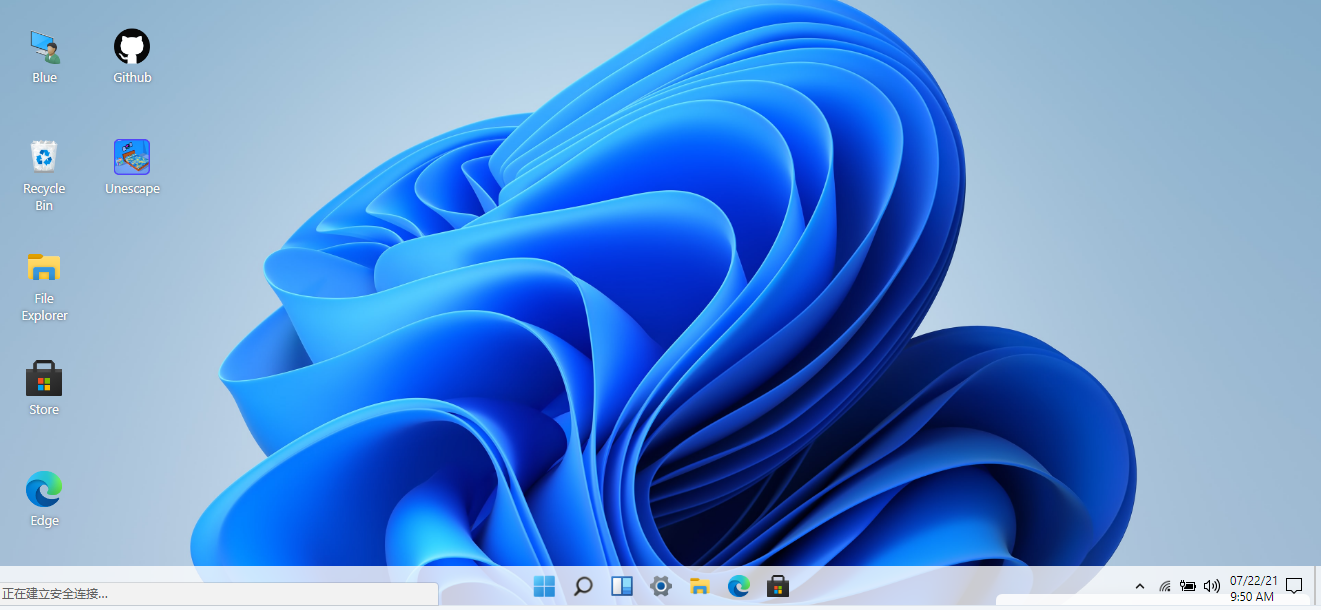Launch Edge from its desktop shortcut
1321x610 pixels.
pyautogui.click(x=43, y=488)
